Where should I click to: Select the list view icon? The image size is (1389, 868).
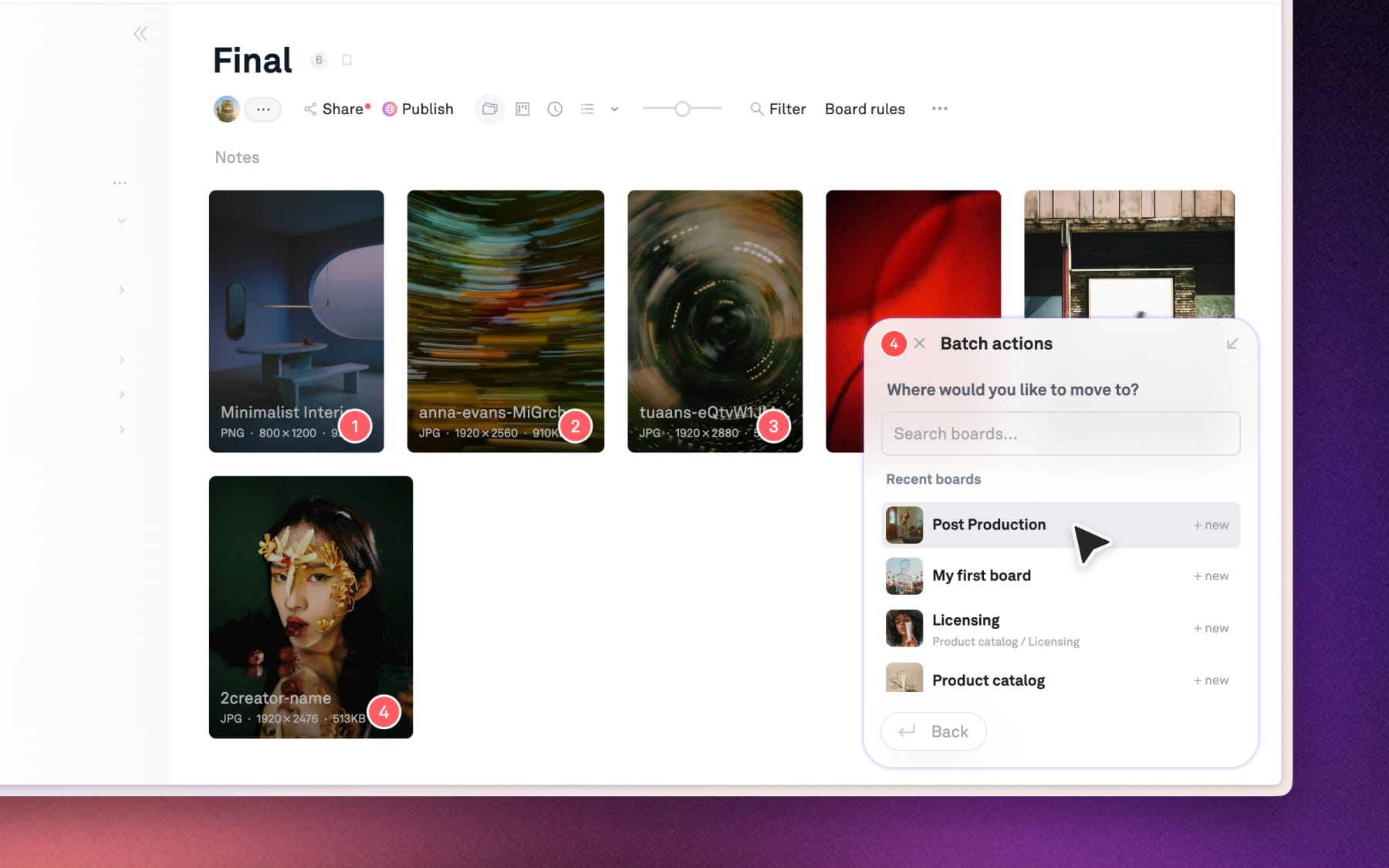click(587, 109)
